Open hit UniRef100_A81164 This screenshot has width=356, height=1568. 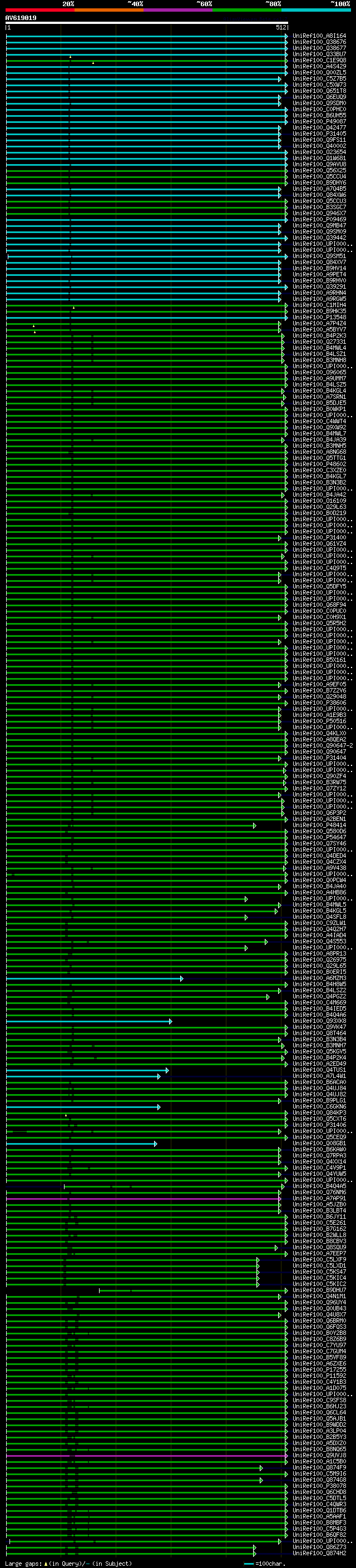tap(319, 36)
